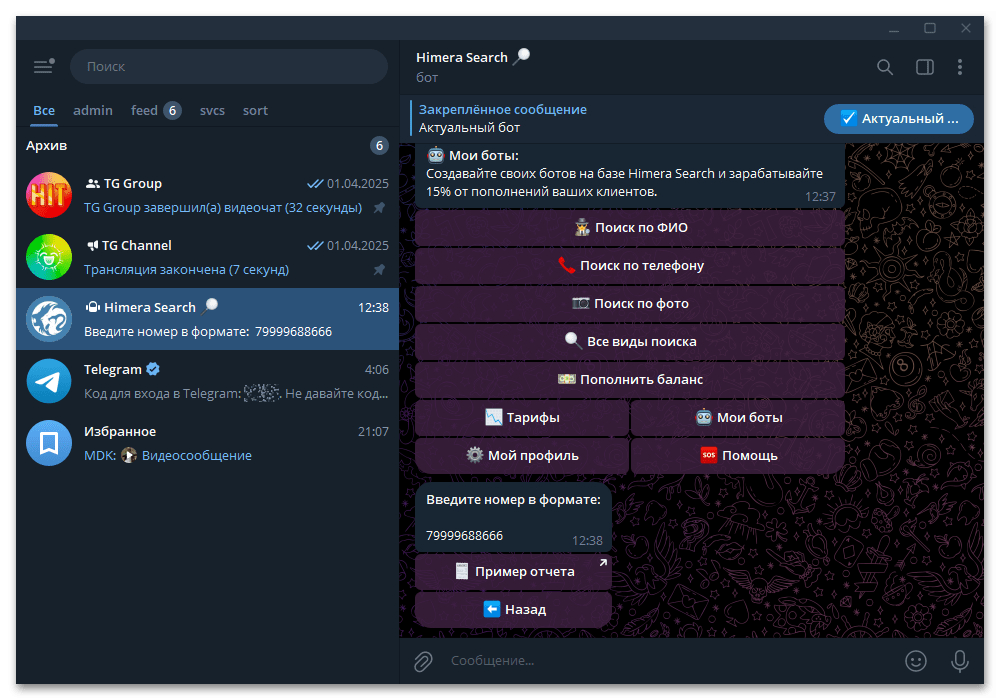The height and width of the screenshot is (700, 1000).
Task: Open the Тарифы button
Action: click(522, 418)
